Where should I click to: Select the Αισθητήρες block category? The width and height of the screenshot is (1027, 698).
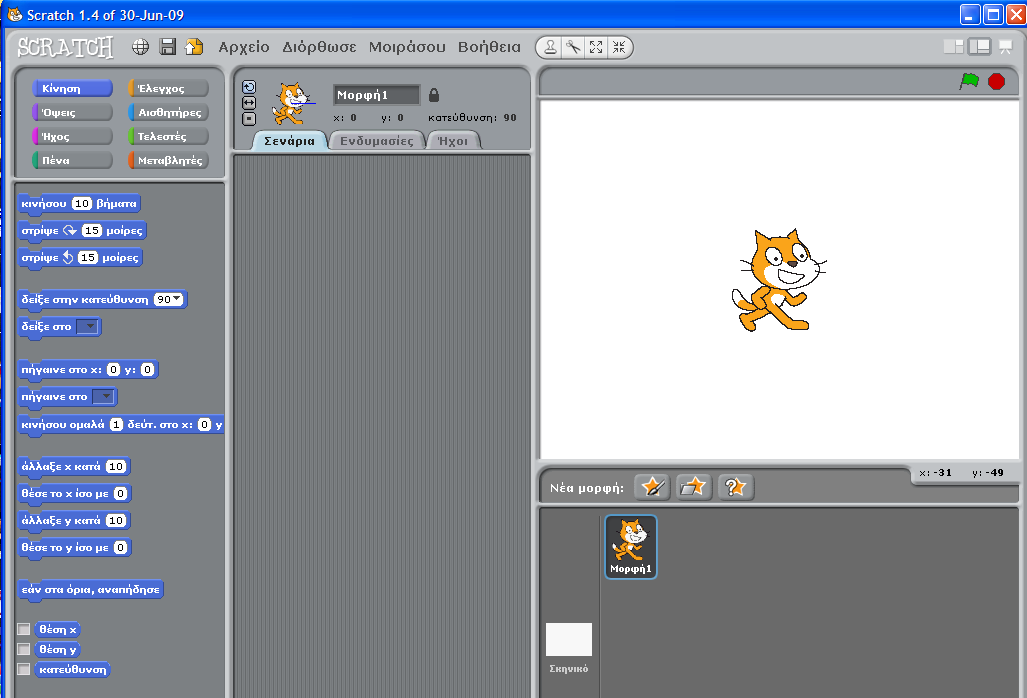168,112
